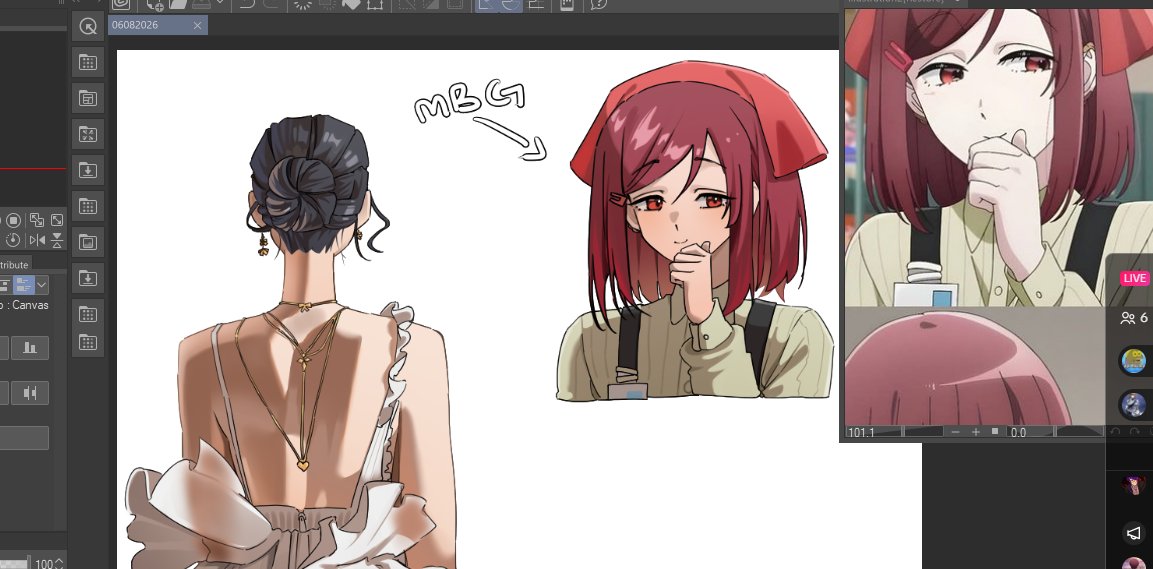Zoom in the Sub View with plus

(976, 432)
